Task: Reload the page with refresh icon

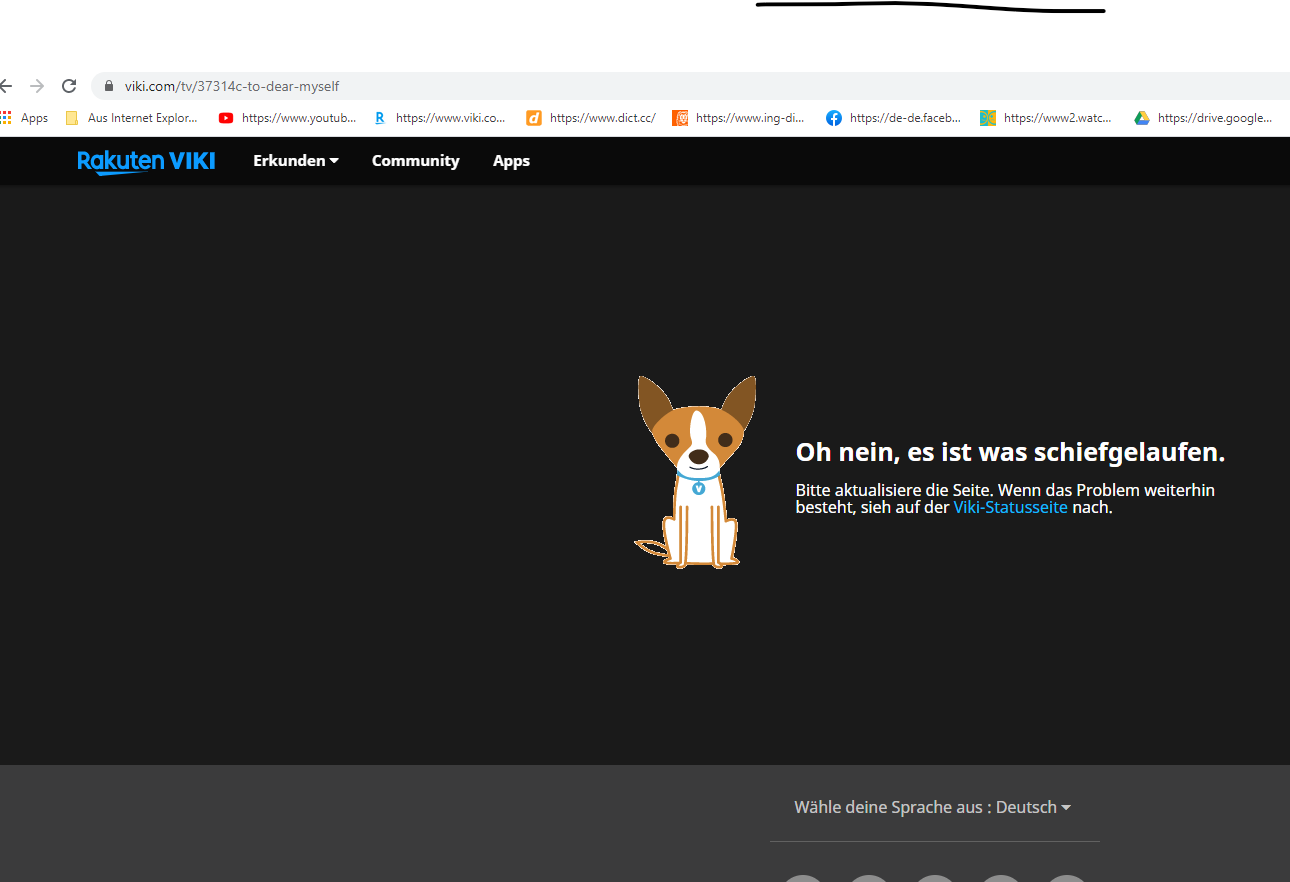Action: pos(69,86)
